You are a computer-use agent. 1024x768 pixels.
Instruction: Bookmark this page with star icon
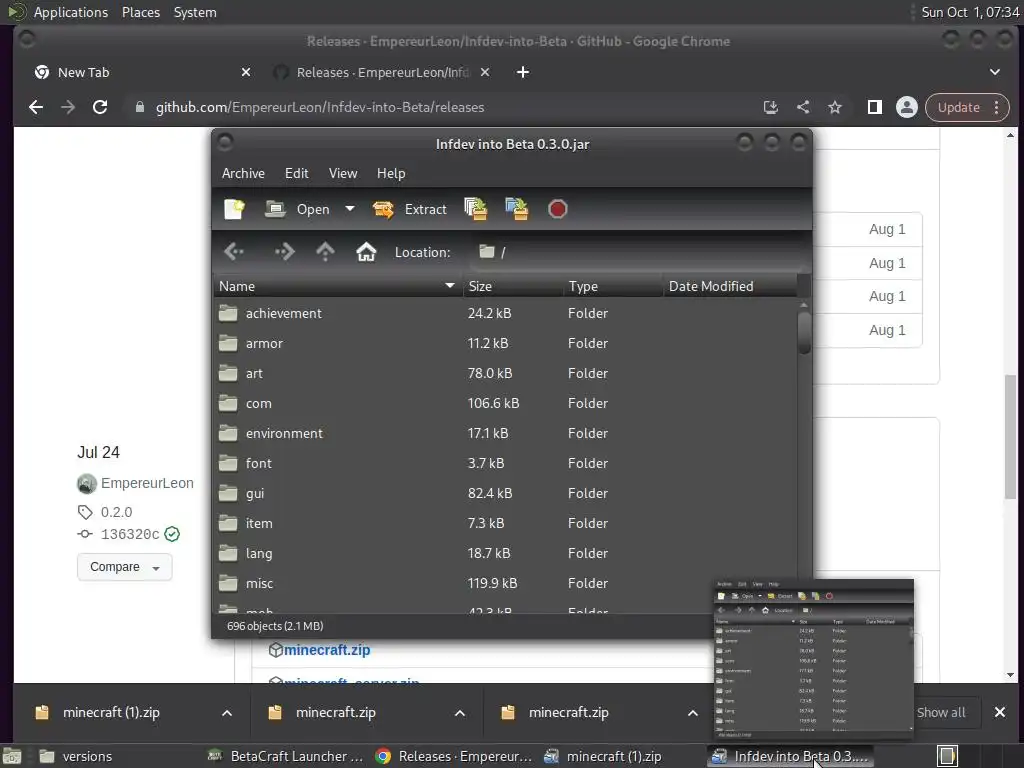[835, 107]
